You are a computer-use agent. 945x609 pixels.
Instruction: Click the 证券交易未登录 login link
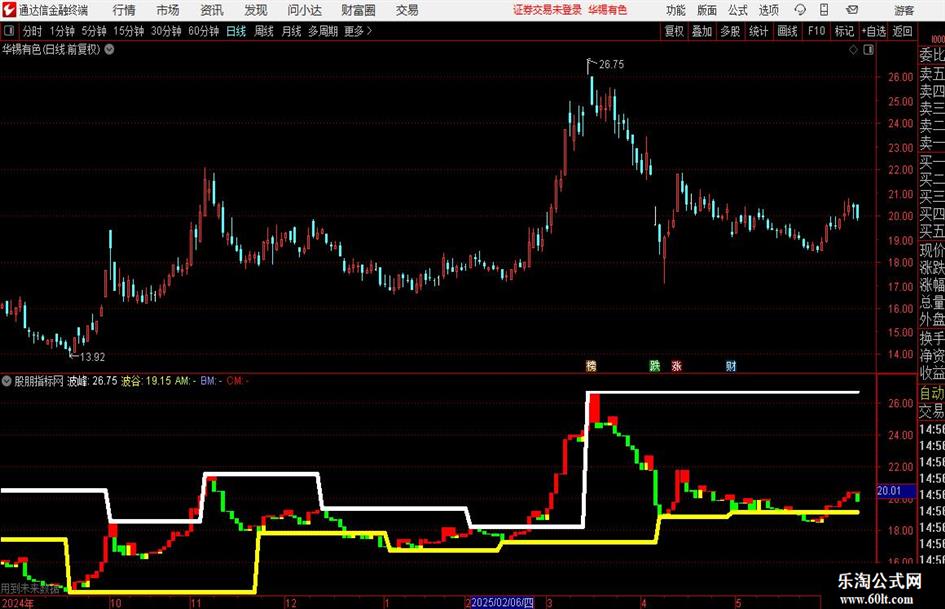click(x=547, y=10)
